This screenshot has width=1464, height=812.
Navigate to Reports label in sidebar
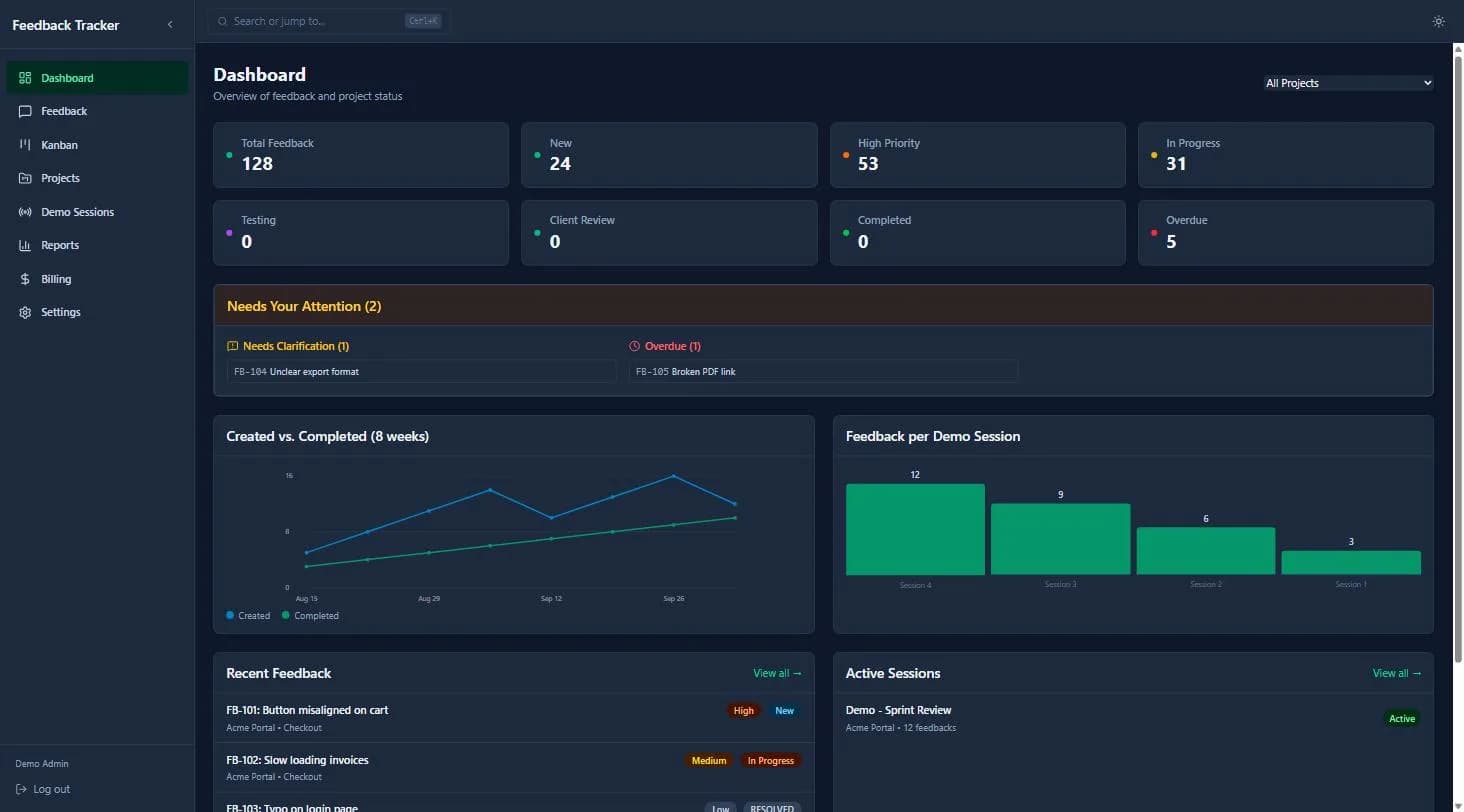(60, 245)
